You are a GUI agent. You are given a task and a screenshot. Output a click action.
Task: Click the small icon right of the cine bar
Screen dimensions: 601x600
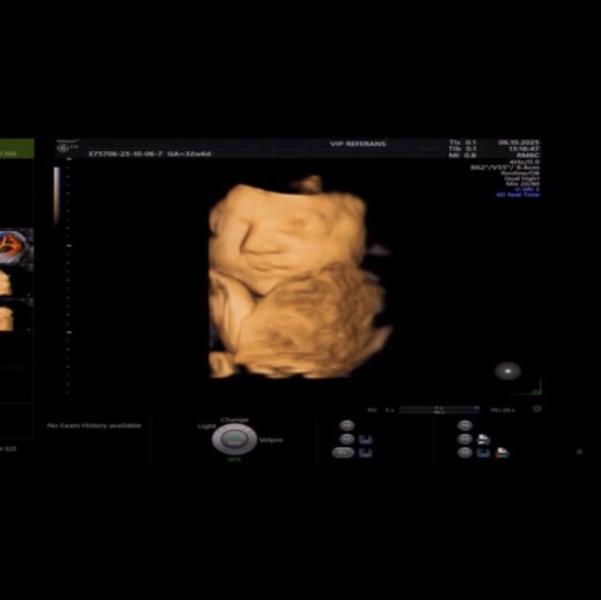pos(537,409)
